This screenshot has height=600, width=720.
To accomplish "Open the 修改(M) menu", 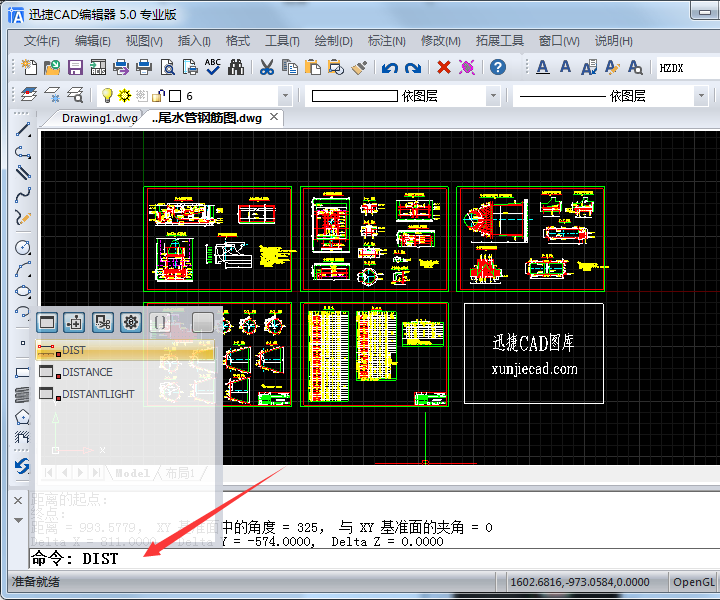I will [440, 41].
